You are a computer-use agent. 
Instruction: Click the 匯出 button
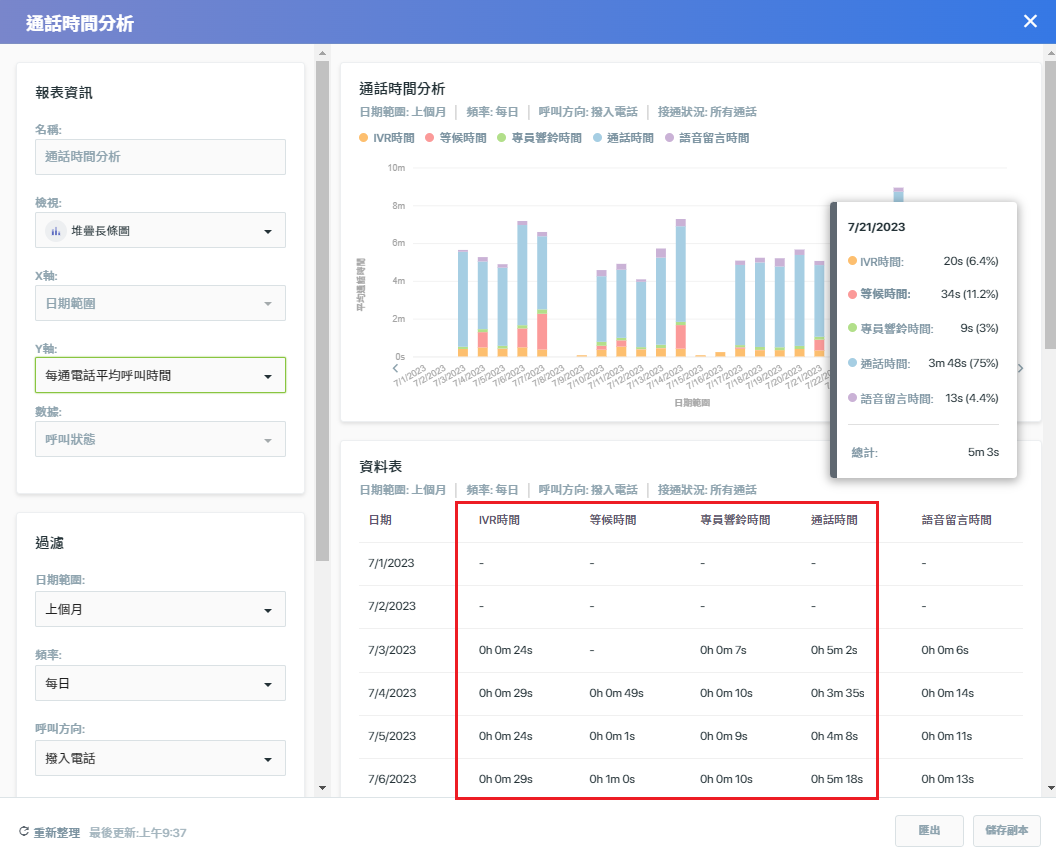tap(929, 830)
